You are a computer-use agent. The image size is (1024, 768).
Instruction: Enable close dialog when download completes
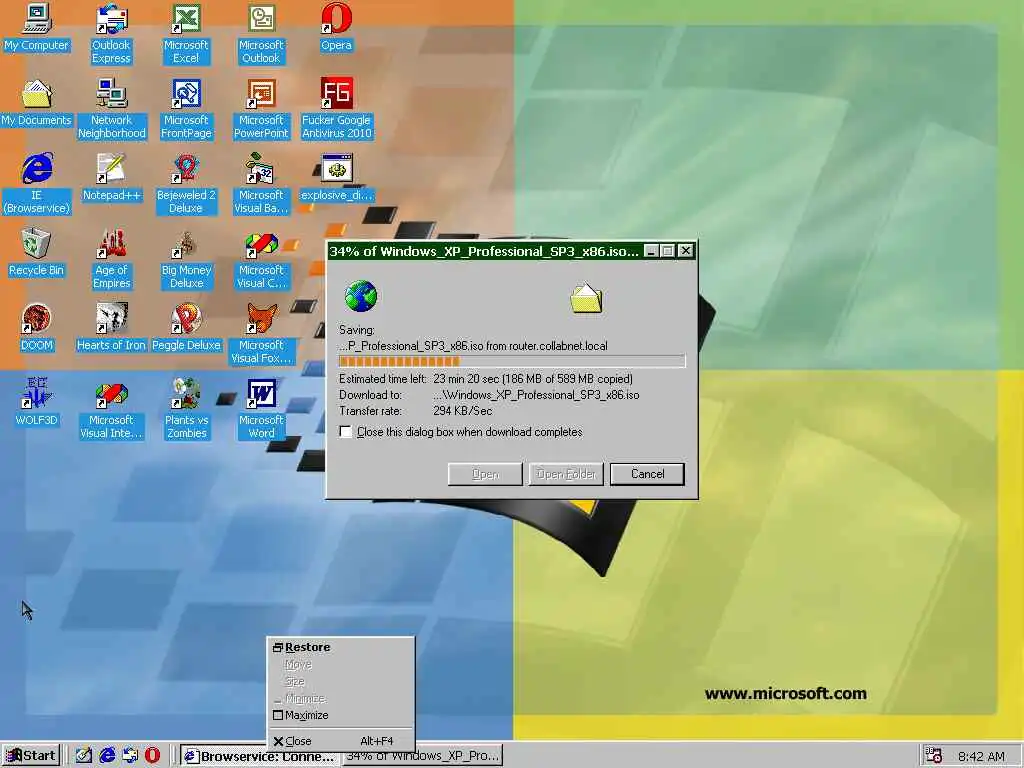click(345, 432)
